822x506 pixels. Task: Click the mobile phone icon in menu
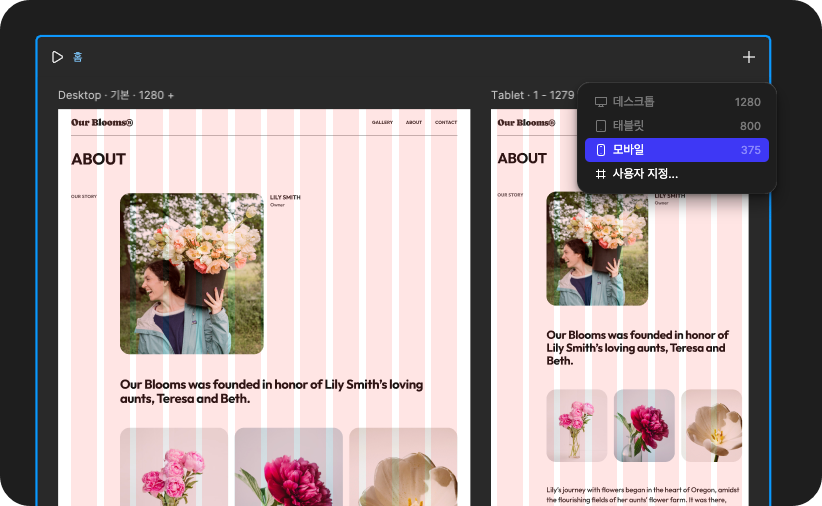tap(601, 150)
